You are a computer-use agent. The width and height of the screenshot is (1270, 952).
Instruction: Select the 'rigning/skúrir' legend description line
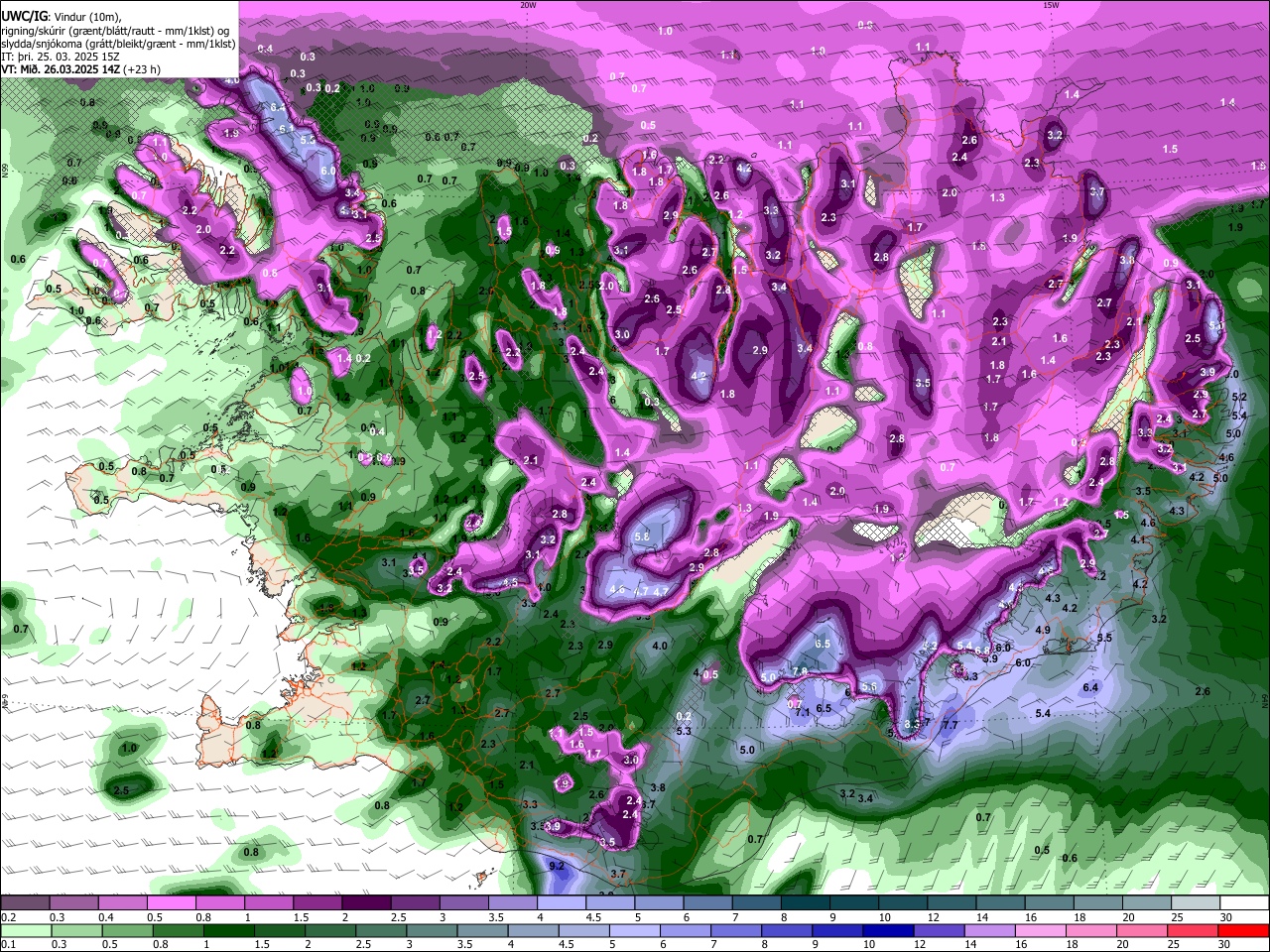pyautogui.click(x=114, y=31)
